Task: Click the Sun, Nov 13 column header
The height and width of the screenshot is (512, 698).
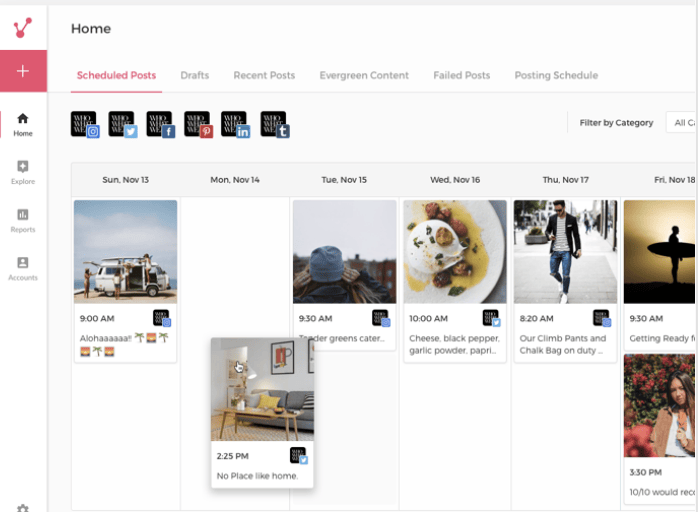Action: pos(126,180)
